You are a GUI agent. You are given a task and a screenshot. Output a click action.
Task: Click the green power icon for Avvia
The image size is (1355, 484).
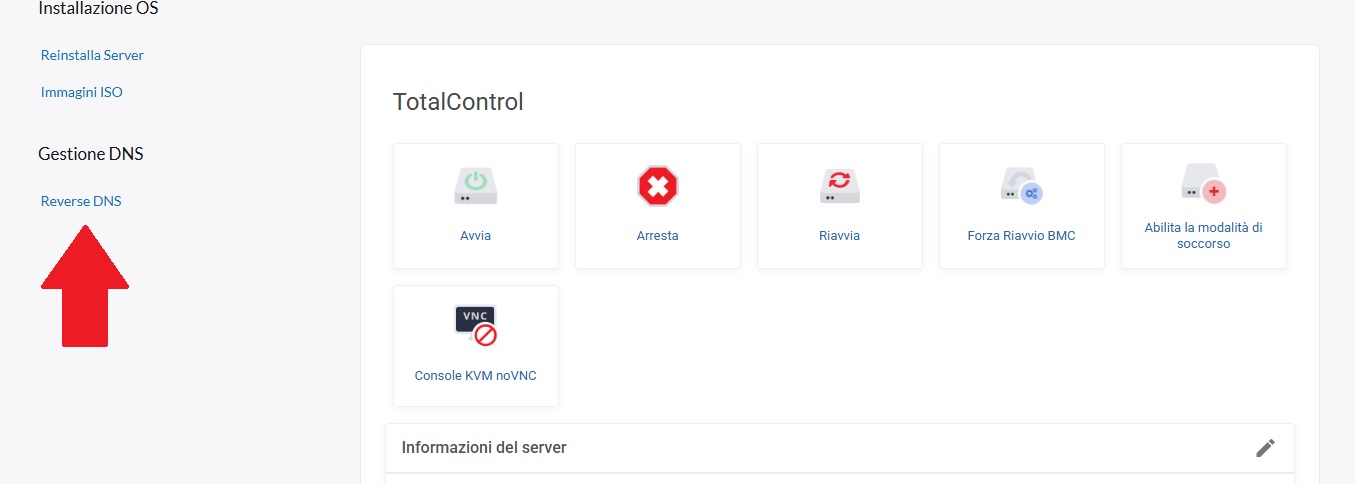point(476,186)
